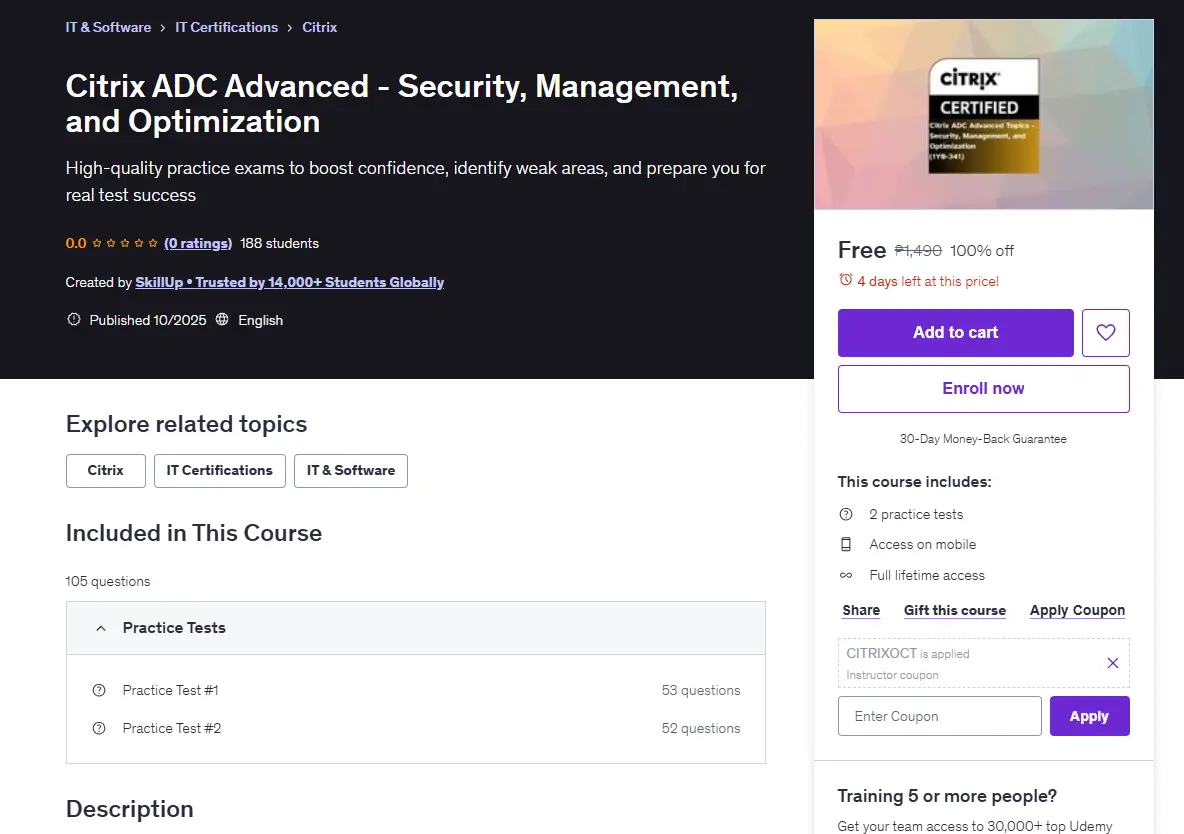This screenshot has height=834, width=1184.
Task: Click the published date badge icon
Action: [73, 320]
